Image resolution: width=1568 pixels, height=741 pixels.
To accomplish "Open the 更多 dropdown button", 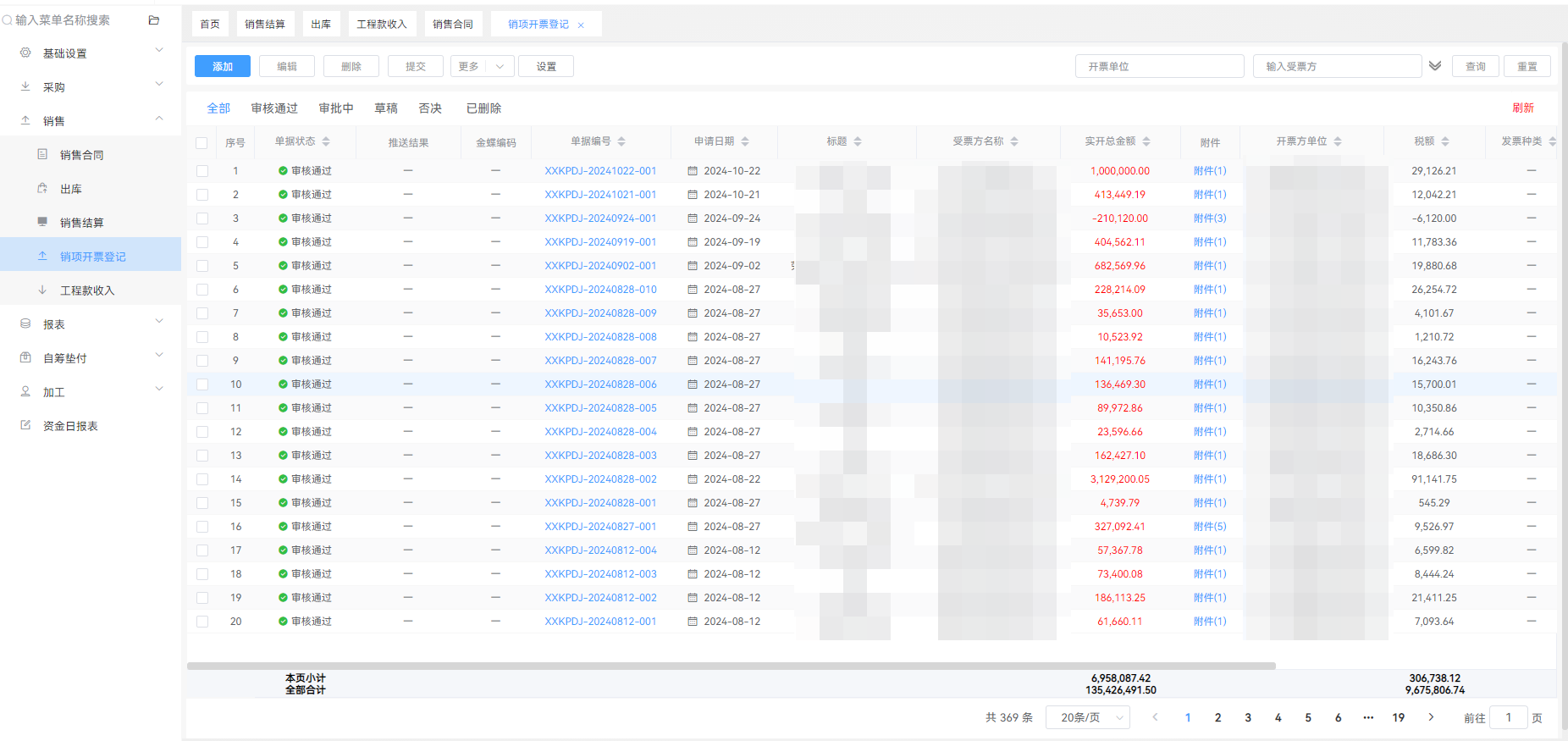I will pyautogui.click(x=482, y=66).
